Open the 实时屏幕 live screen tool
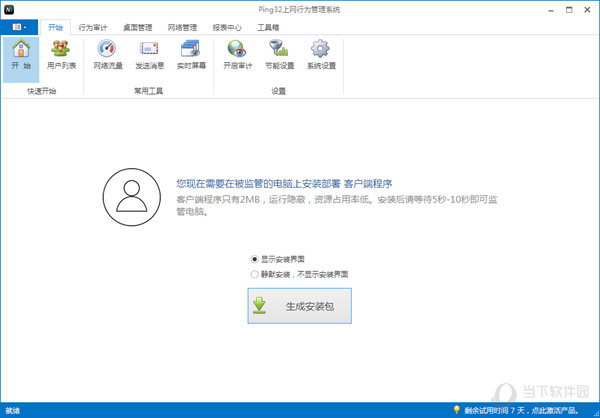 click(x=191, y=56)
